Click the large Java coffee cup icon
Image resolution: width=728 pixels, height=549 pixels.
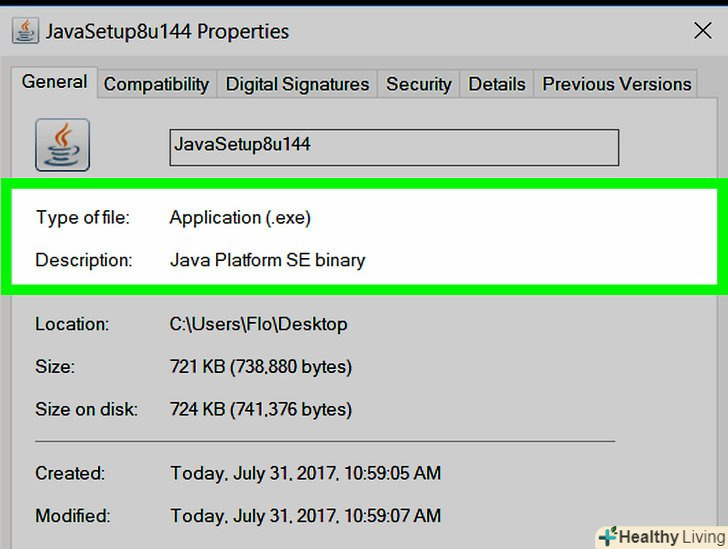click(x=62, y=144)
